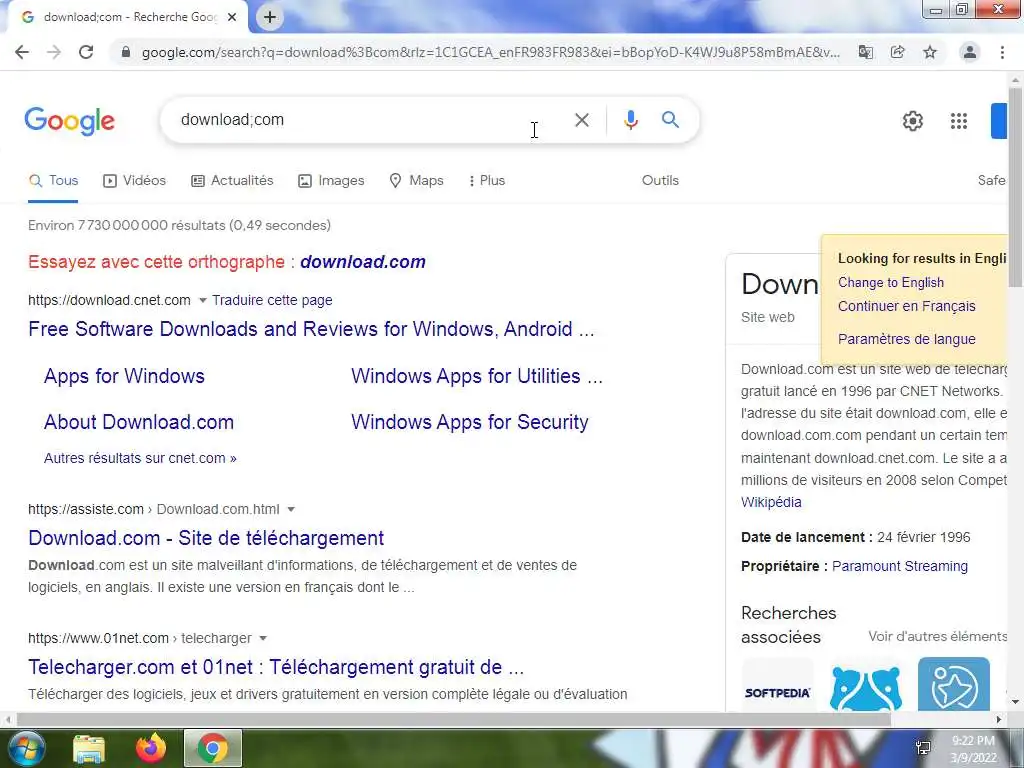Click the Chrome taskbar icon
This screenshot has height=768, width=1024.
tap(213, 748)
